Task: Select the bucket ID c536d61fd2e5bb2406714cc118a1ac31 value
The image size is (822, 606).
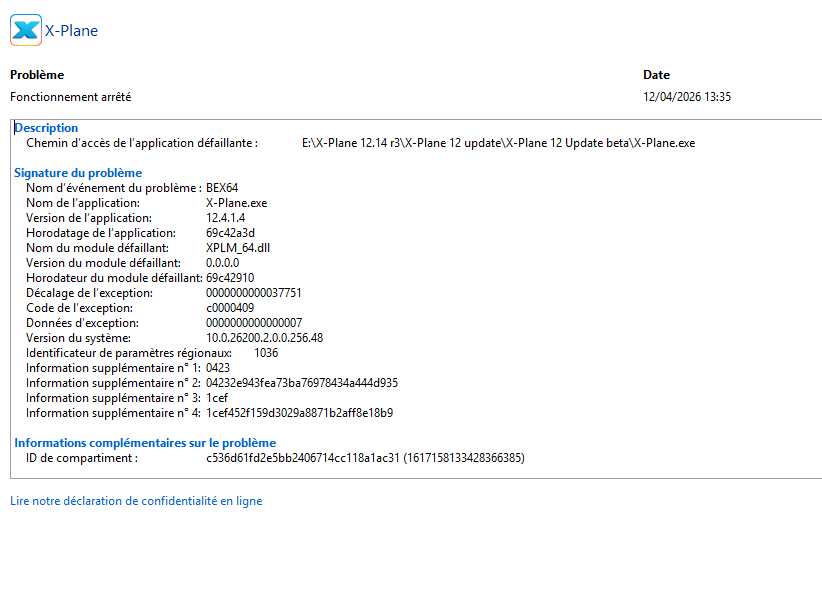Action: click(365, 458)
